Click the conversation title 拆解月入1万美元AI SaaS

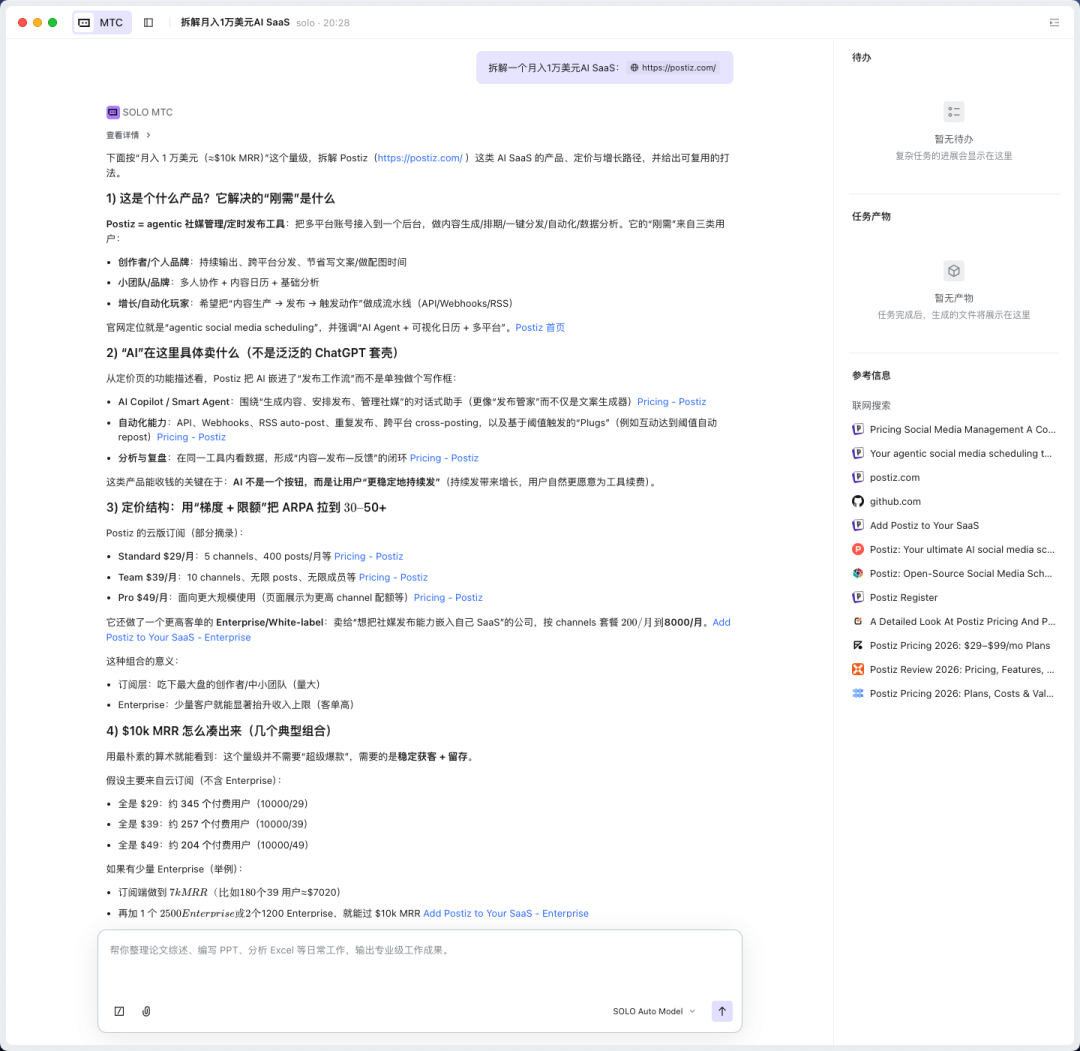235,23
